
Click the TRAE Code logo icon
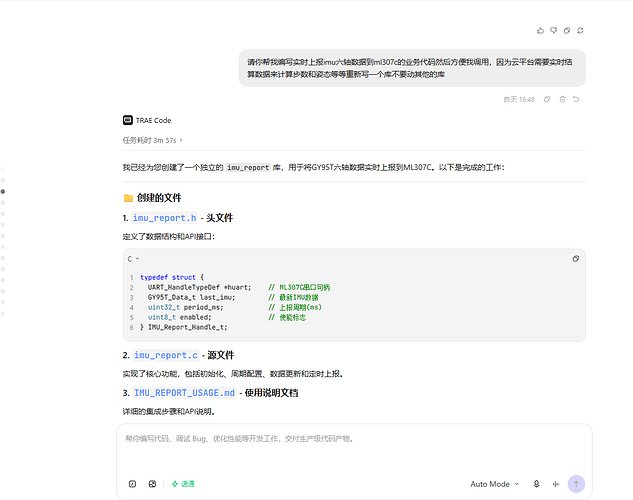[x=128, y=120]
